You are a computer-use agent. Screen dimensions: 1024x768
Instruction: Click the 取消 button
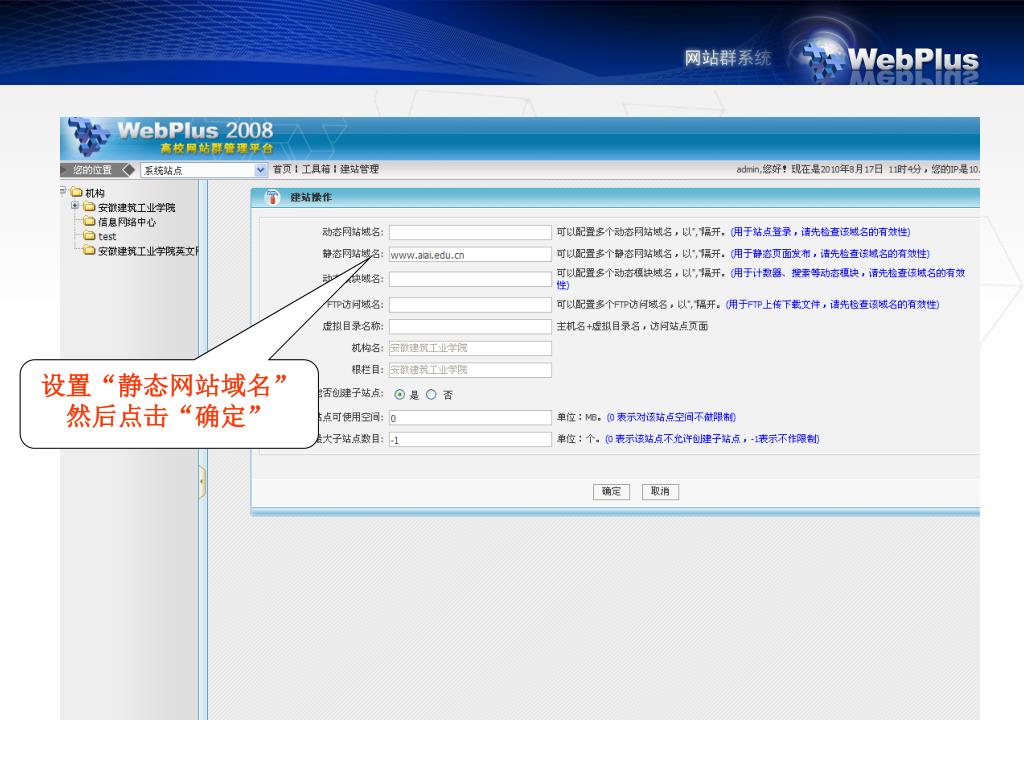pos(660,492)
